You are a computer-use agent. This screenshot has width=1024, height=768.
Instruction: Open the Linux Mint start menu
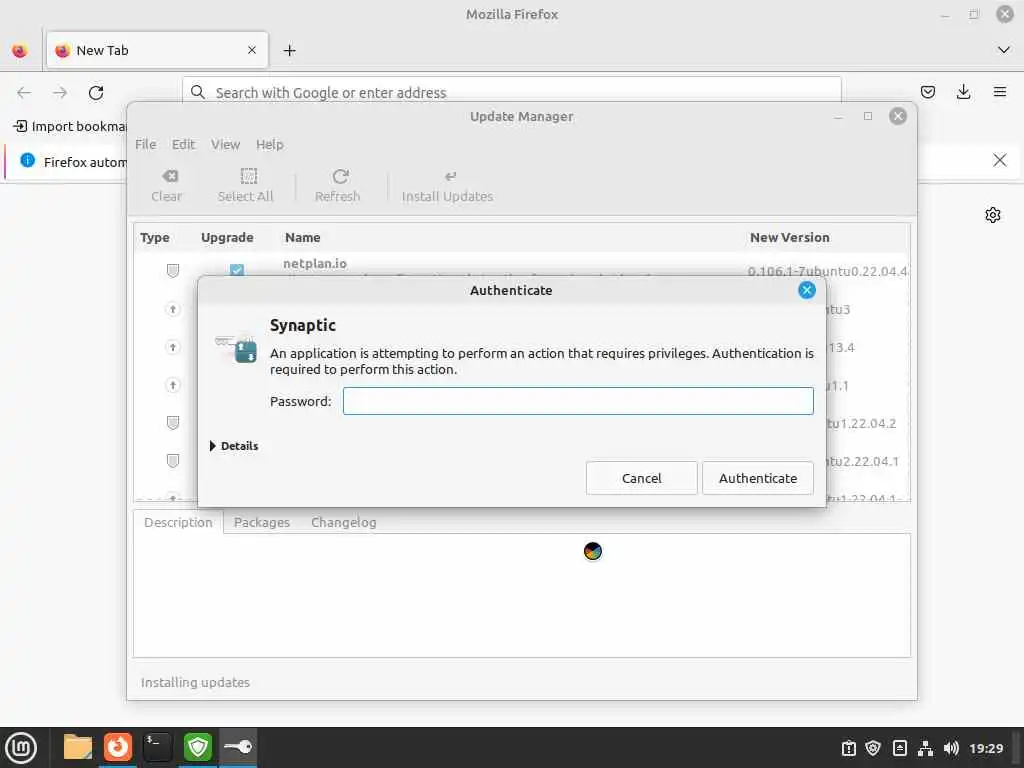[21, 747]
